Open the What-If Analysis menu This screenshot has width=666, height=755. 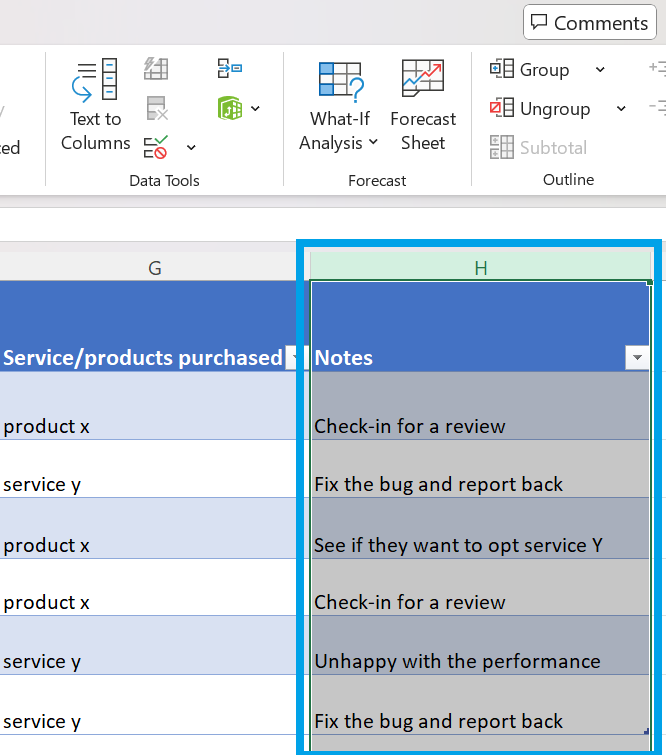click(x=339, y=105)
